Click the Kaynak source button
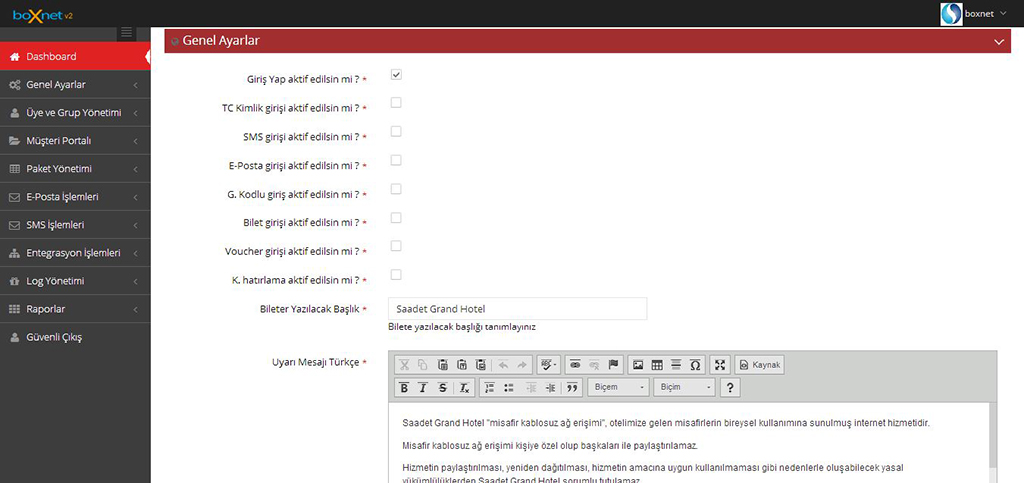 [x=760, y=365]
